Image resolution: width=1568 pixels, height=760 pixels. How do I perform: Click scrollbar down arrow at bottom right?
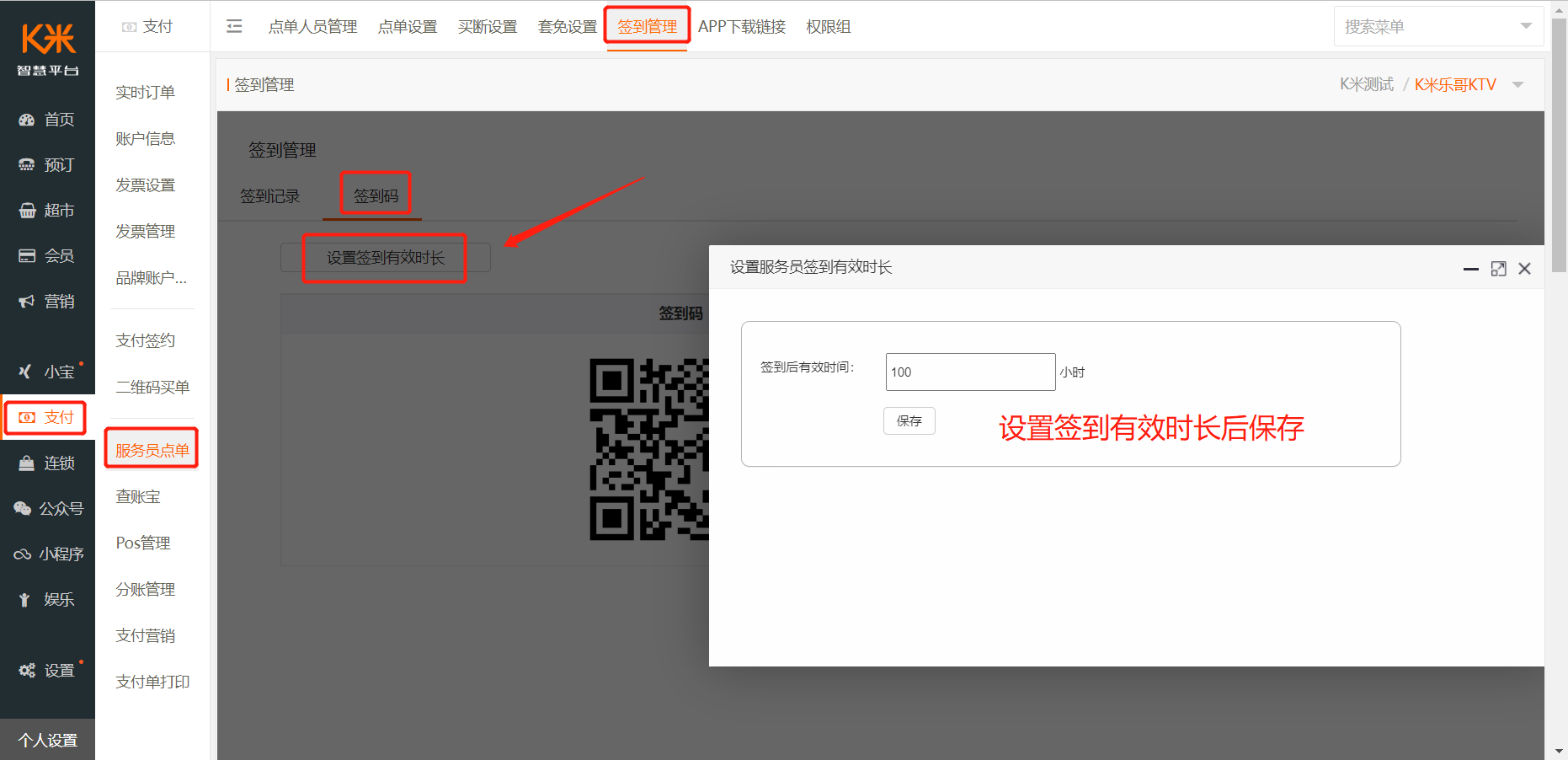(1560, 751)
